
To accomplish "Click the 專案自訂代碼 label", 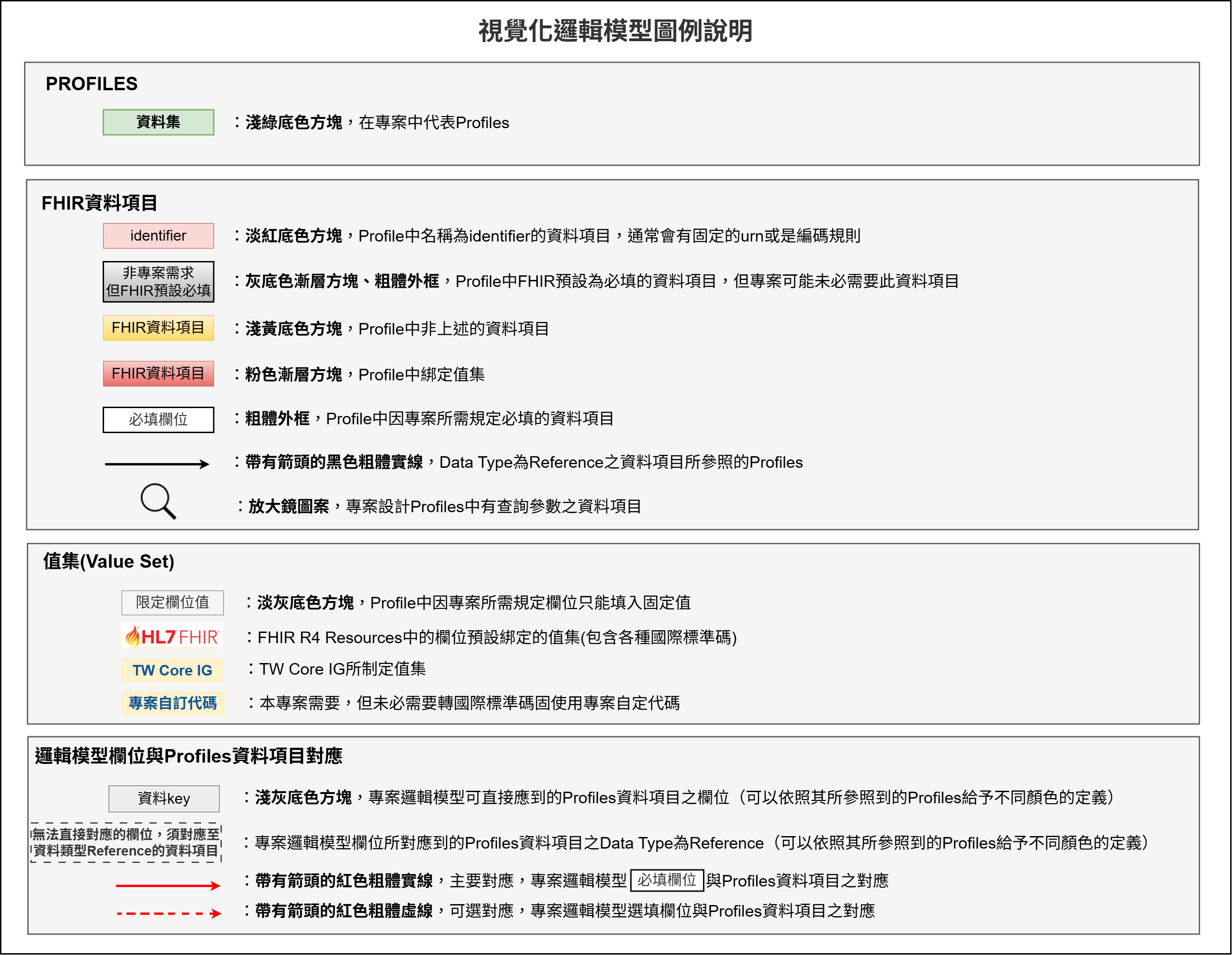I will 172,703.
